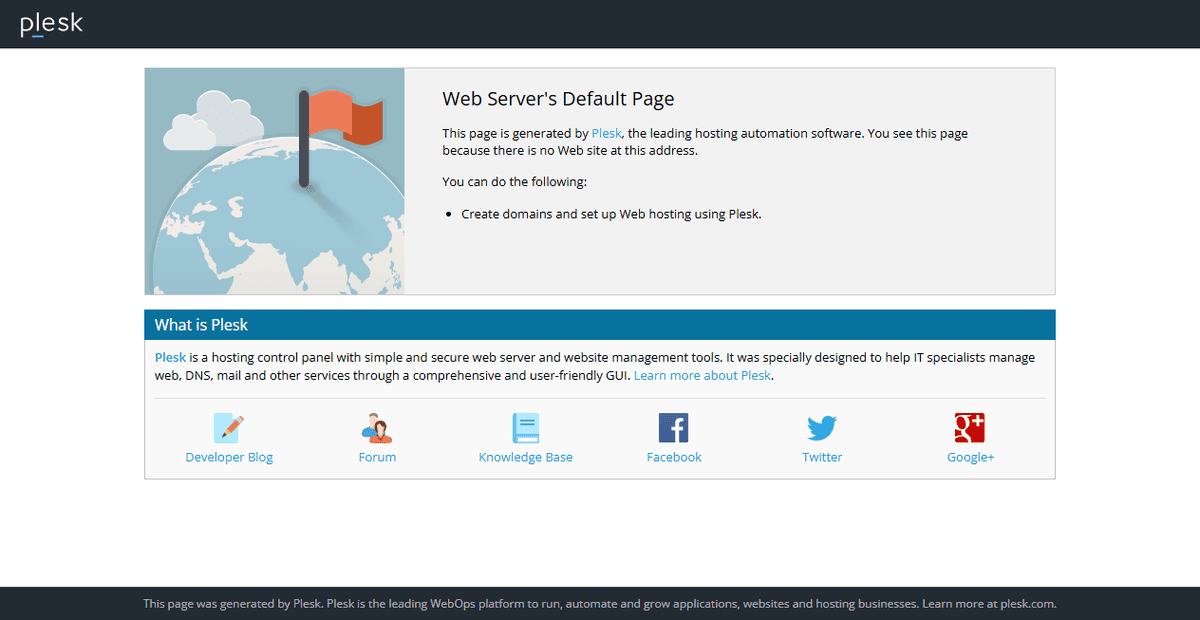Open the Knowledge Base book icon
This screenshot has width=1200, height=620.
point(525,428)
